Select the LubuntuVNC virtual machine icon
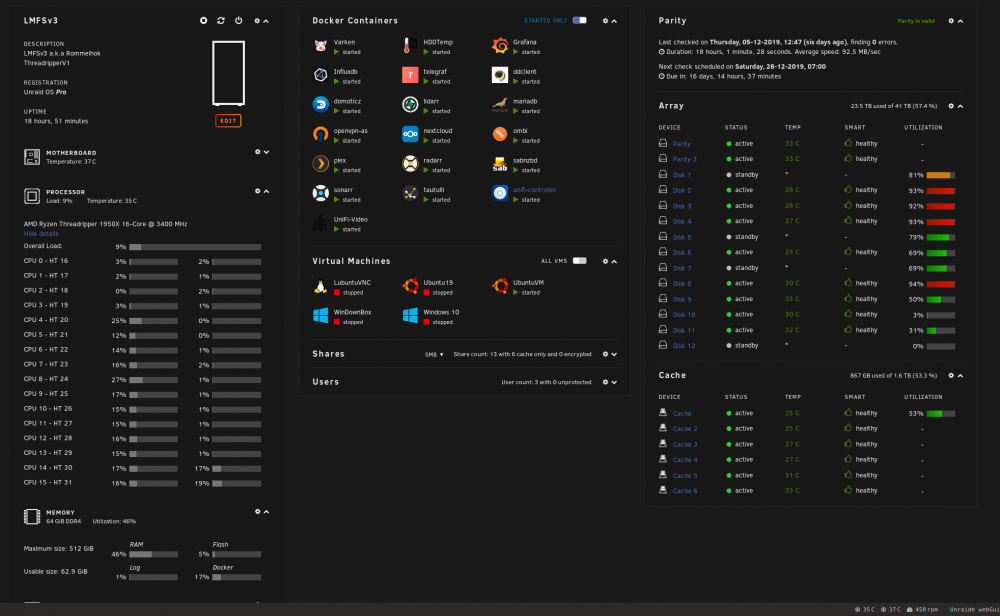This screenshot has width=1000, height=616. pos(321,286)
